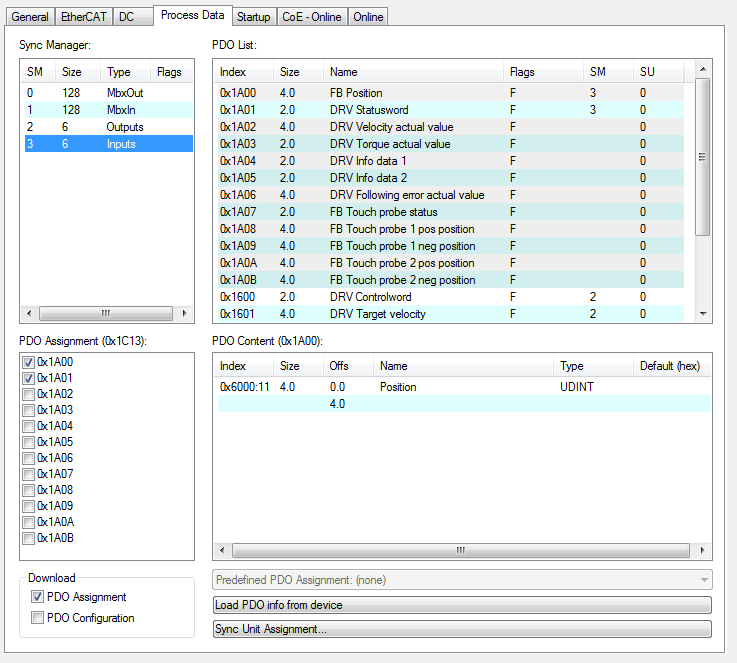Image resolution: width=737 pixels, height=663 pixels.
Task: Click Load PDO info from device
Action: coord(462,605)
